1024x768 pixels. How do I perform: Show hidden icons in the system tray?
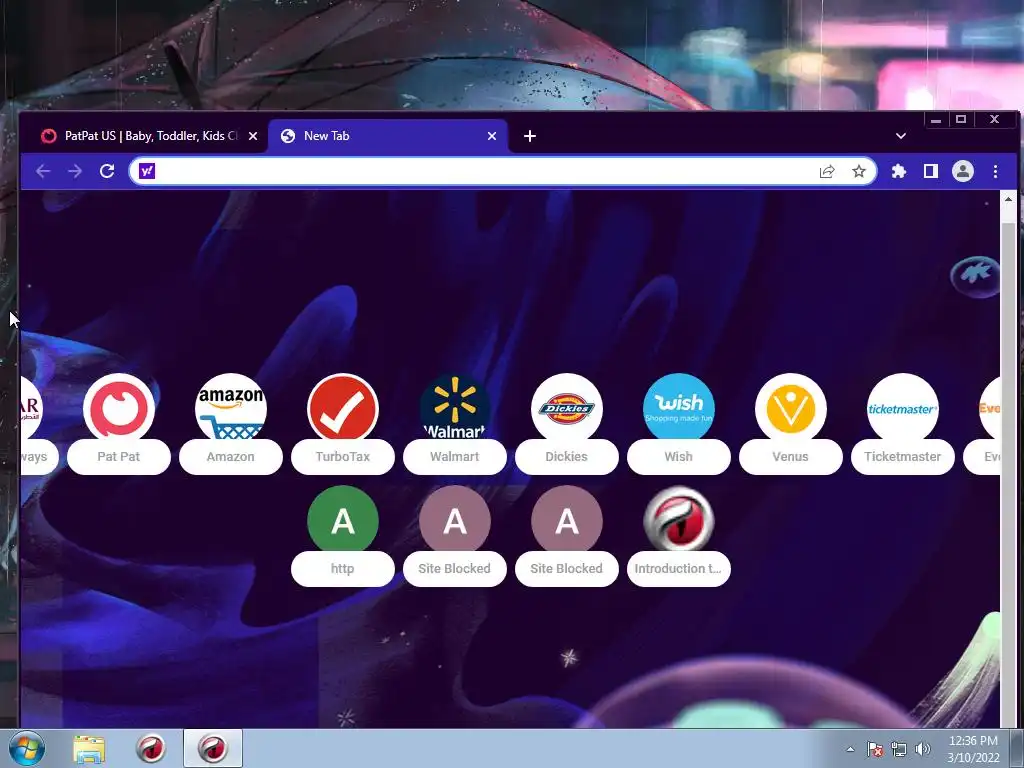coord(850,749)
